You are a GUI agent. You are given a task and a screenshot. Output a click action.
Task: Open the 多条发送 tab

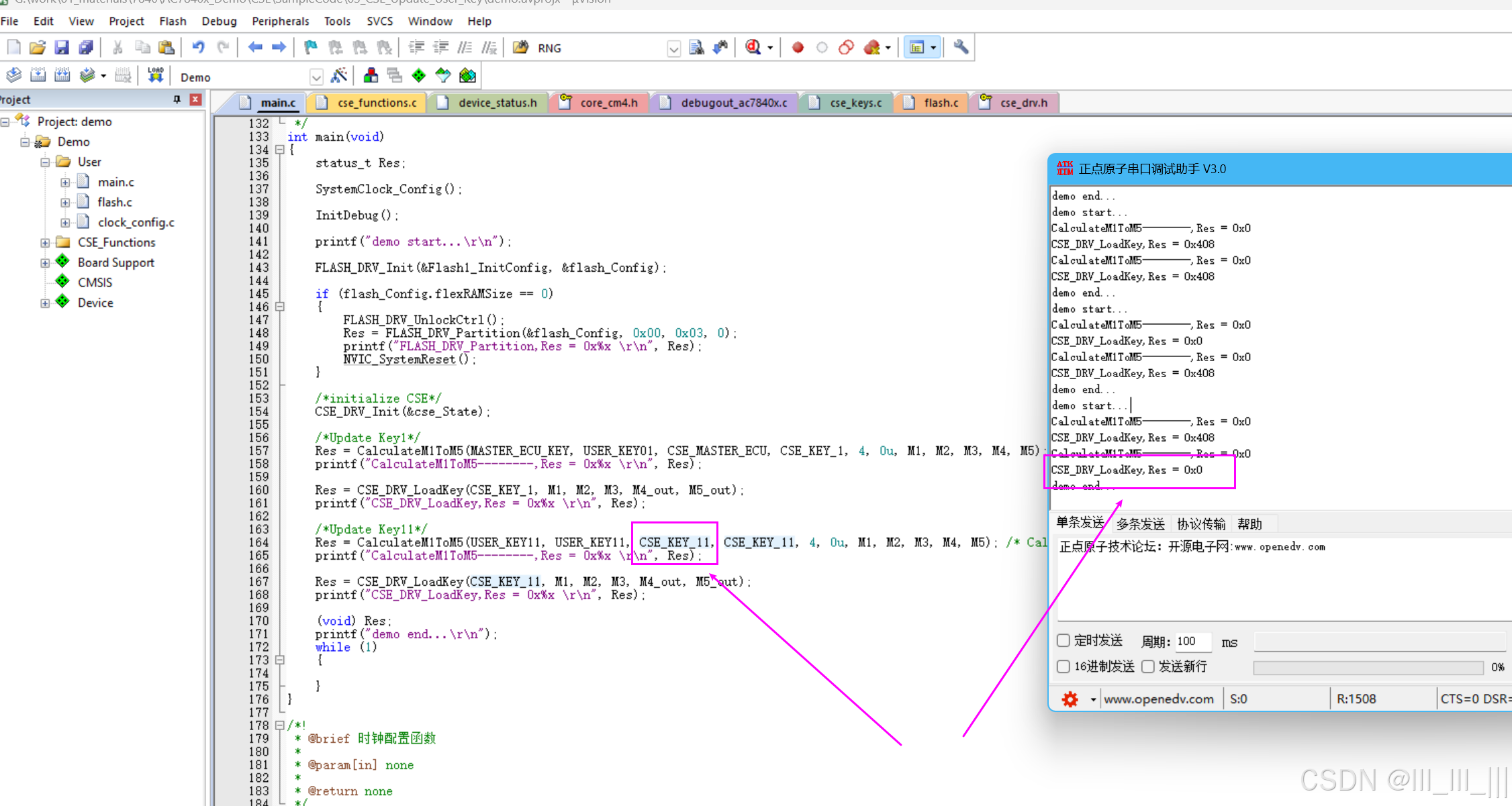pyautogui.click(x=1140, y=523)
